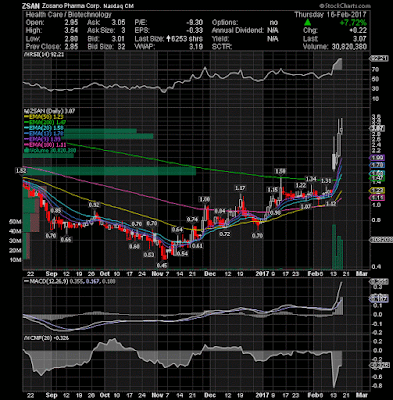Click the blue 1.78 EMA price tag
The height and width of the screenshot is (400, 393).
click(x=377, y=165)
